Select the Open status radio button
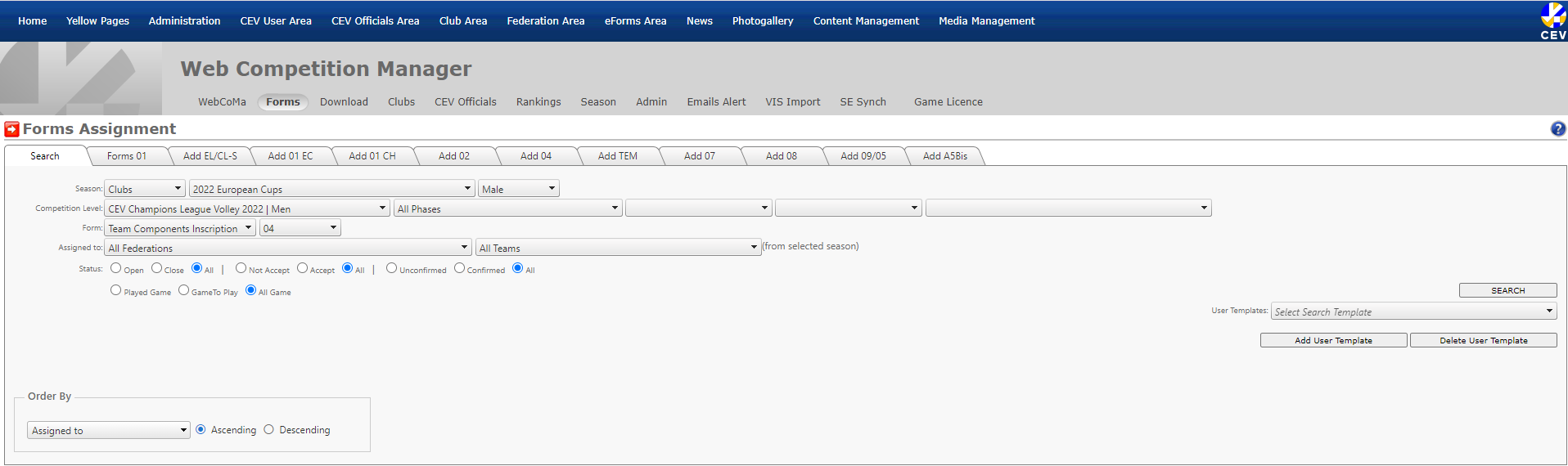 tap(115, 268)
